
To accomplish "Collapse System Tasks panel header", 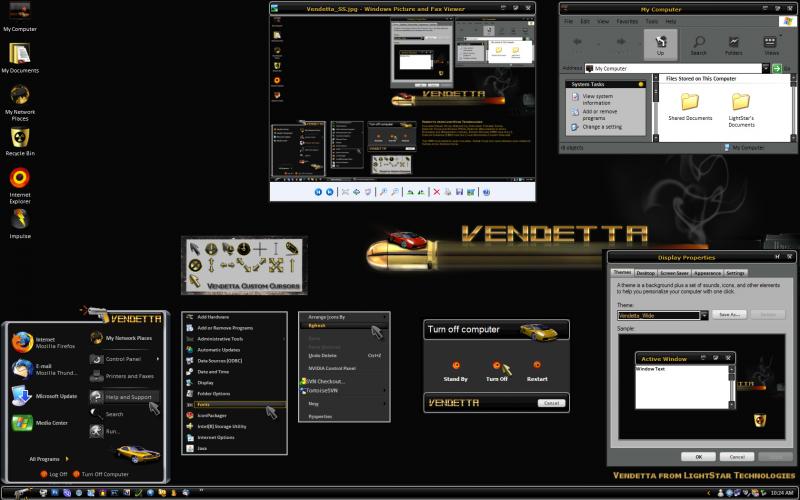I will pos(606,84).
